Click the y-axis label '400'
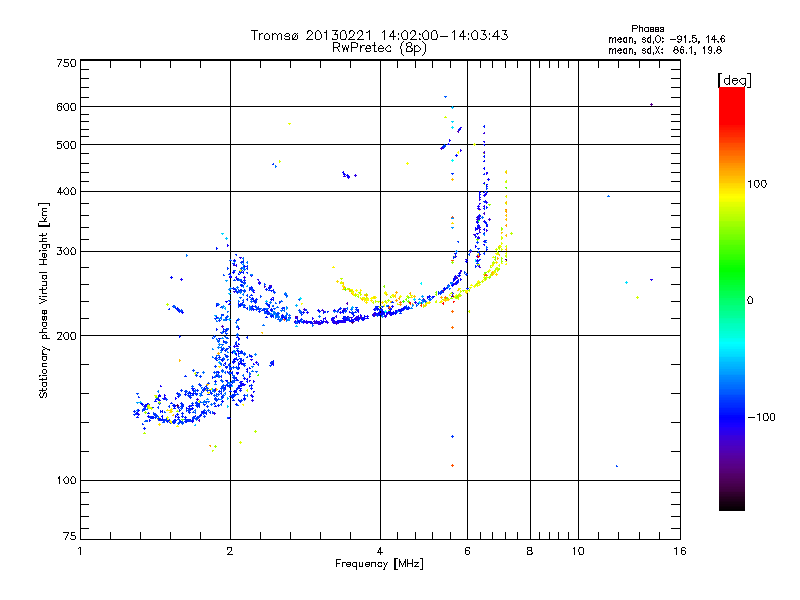Screen dimensions: 800x600 (x=66, y=191)
